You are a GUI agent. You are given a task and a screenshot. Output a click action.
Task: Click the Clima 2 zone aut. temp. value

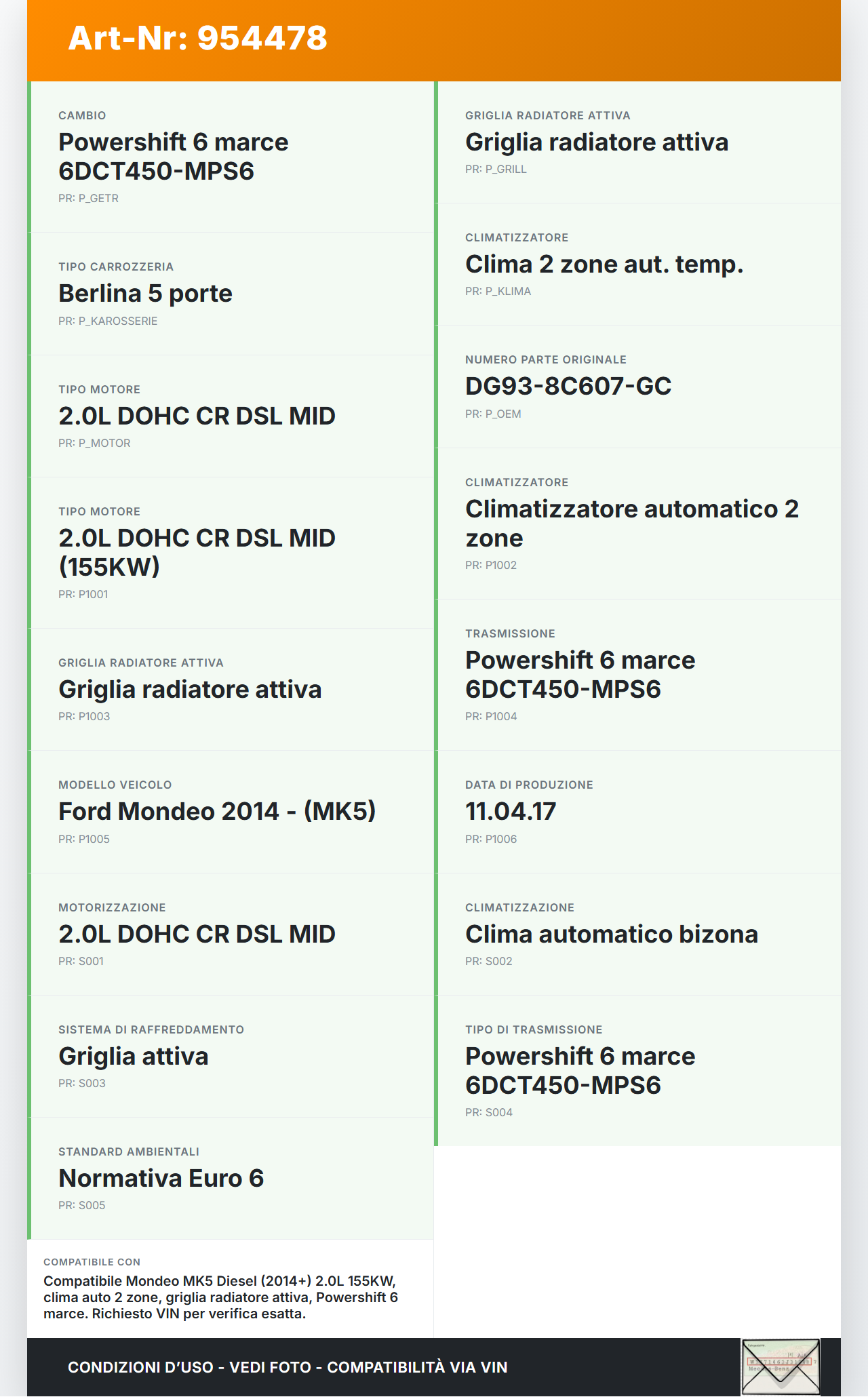[604, 264]
